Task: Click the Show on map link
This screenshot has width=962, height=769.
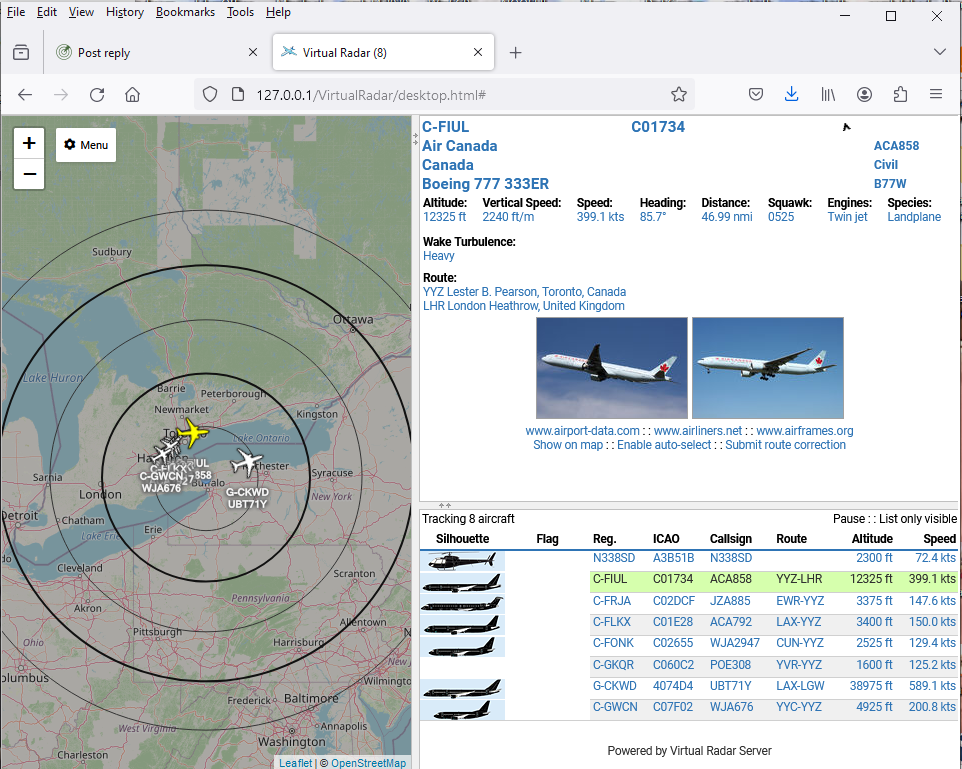Action: [x=568, y=445]
